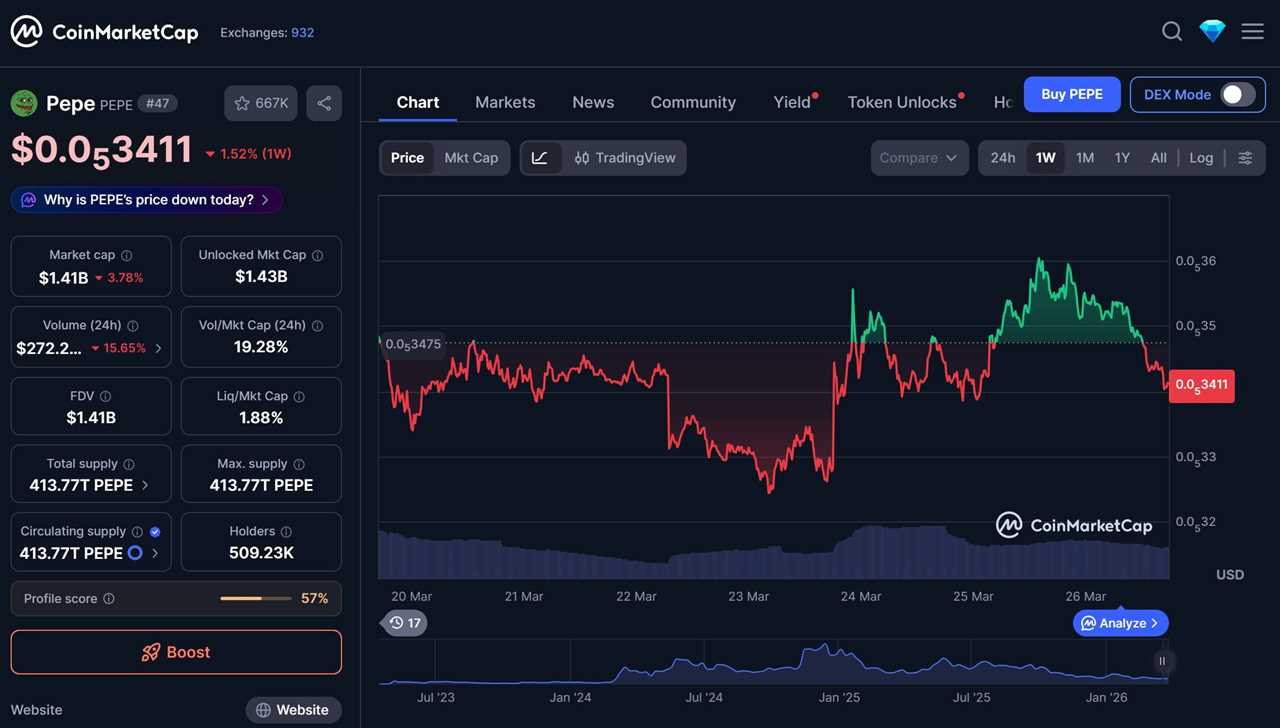This screenshot has width=1280, height=728.
Task: Click the range slider pause handle
Action: click(x=1162, y=661)
